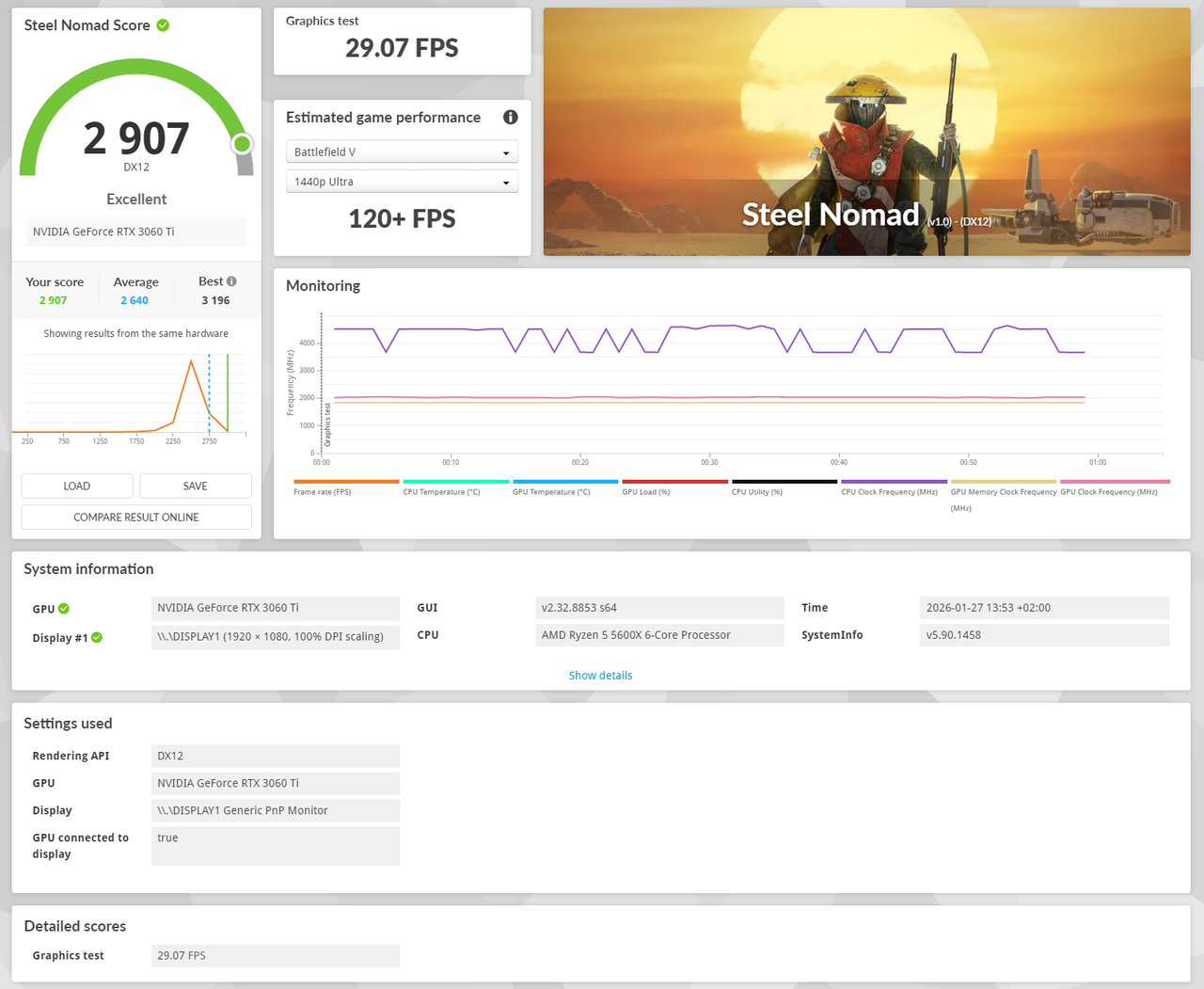Select the NVIDIA GeForce RTX 3060 Ti entry
The image size is (1204, 989).
pos(135,231)
